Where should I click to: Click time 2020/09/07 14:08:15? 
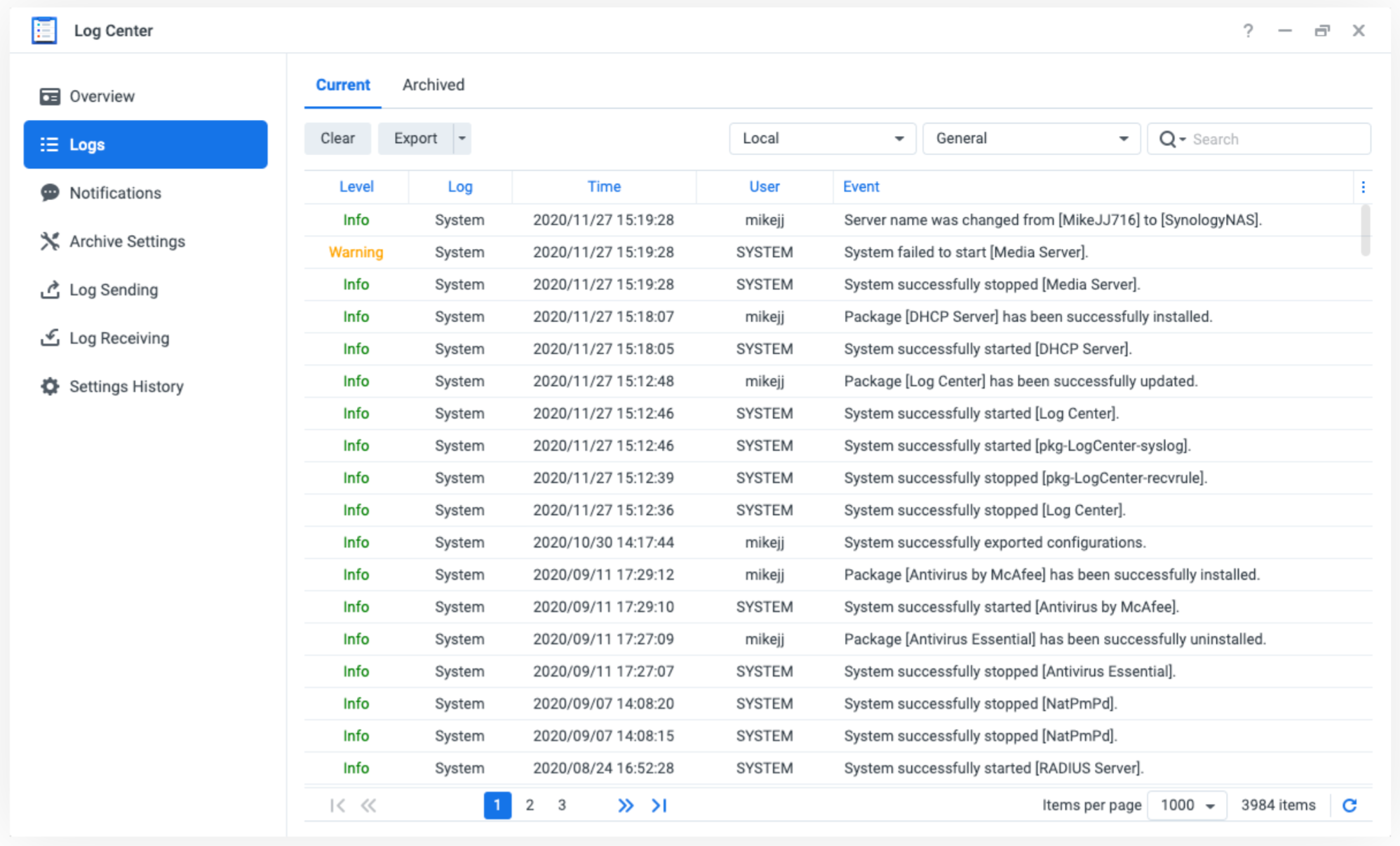[603, 737]
